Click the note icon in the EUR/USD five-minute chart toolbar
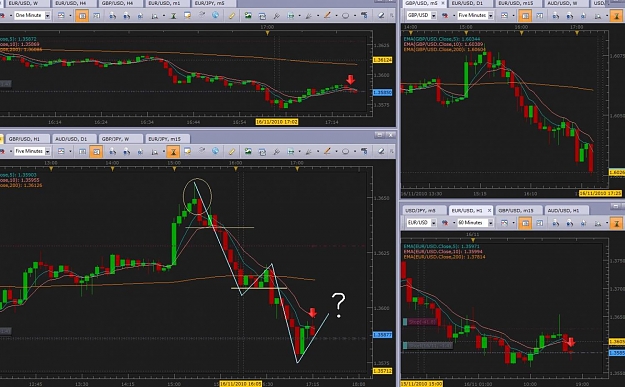 pos(187,151)
